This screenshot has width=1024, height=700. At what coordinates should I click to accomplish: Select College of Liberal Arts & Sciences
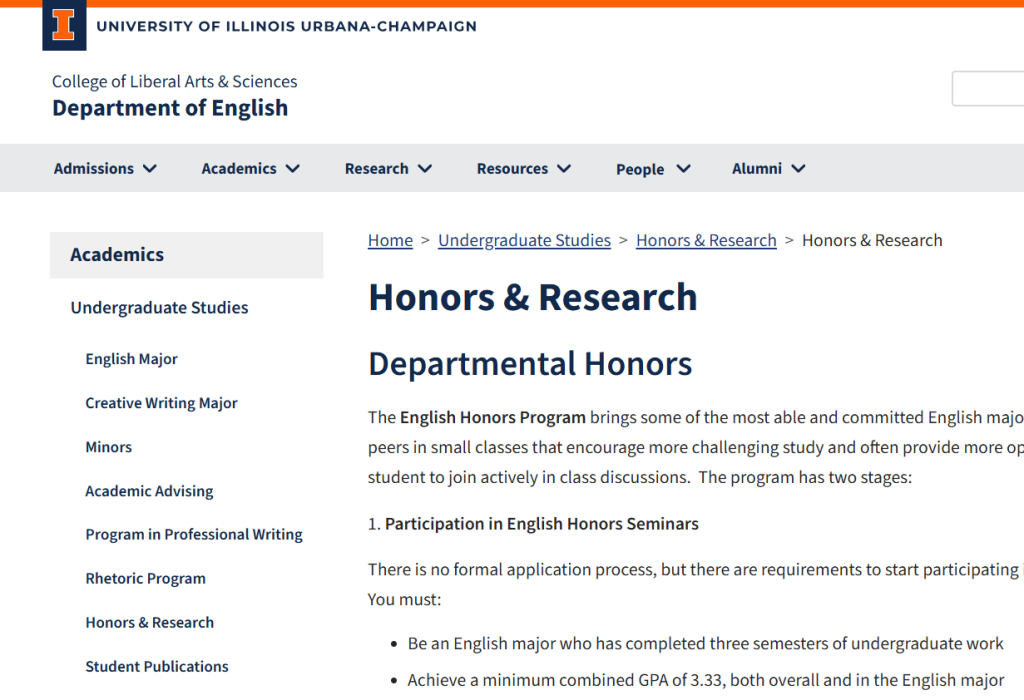coord(174,82)
